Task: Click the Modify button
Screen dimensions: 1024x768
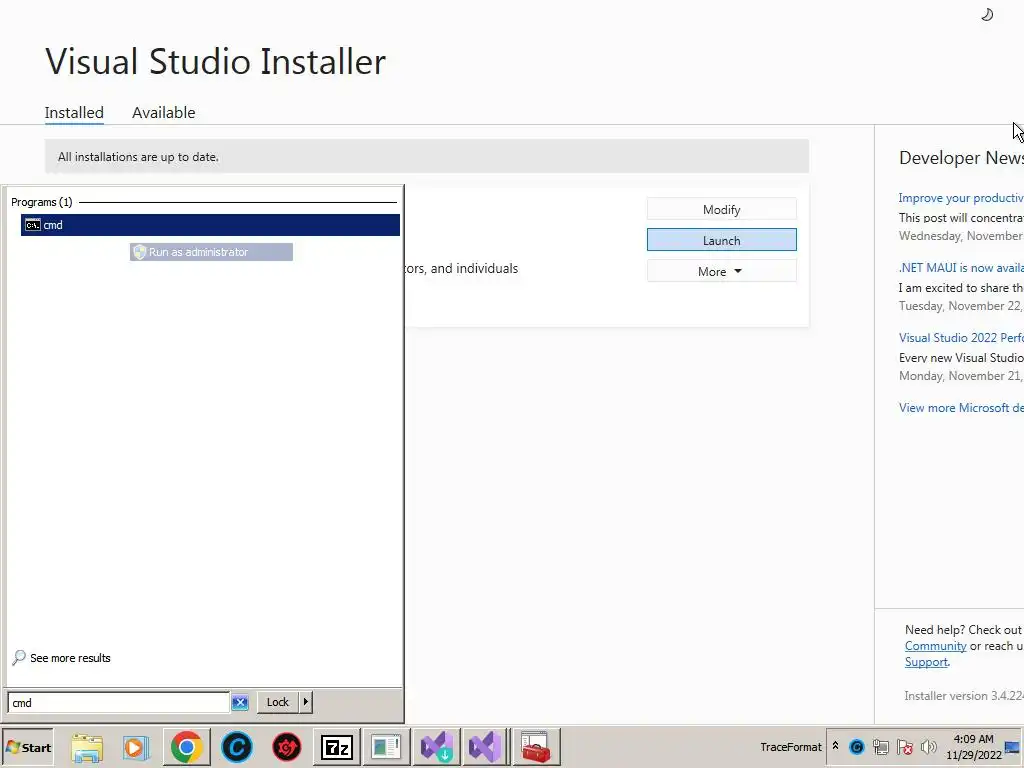Action: point(722,209)
